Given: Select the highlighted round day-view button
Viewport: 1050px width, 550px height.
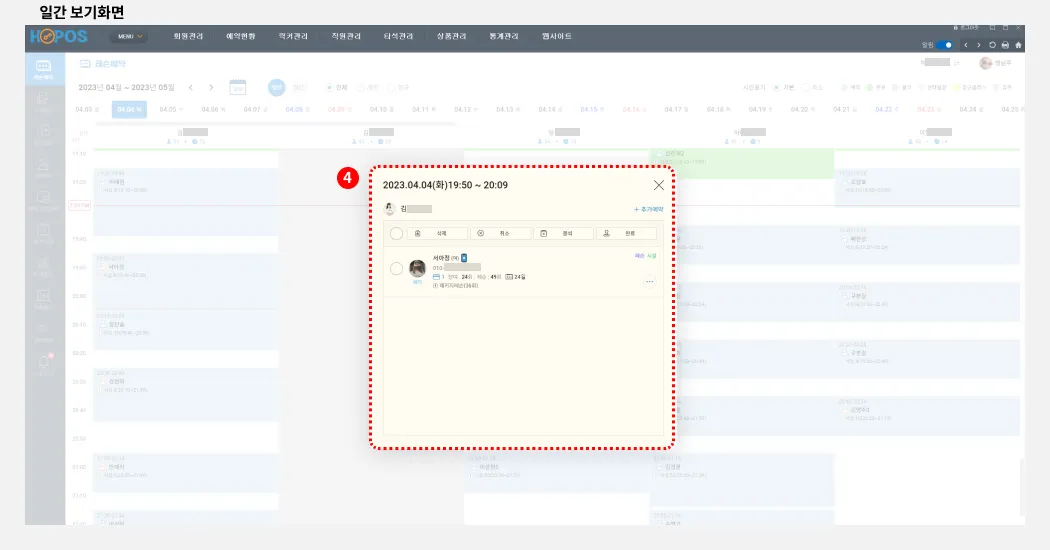Looking at the screenshot, I should pyautogui.click(x=277, y=88).
